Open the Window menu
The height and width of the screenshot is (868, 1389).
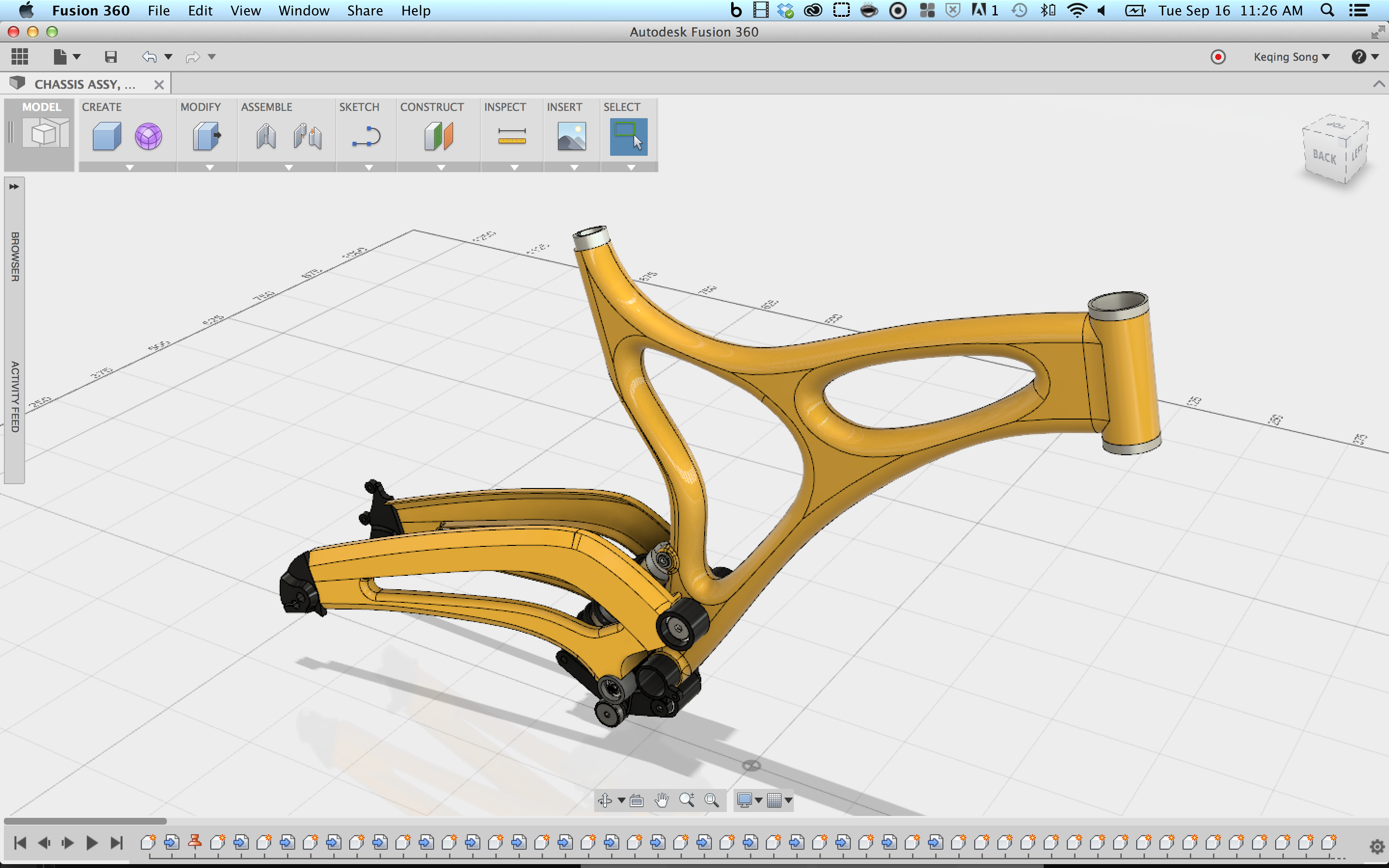click(304, 10)
